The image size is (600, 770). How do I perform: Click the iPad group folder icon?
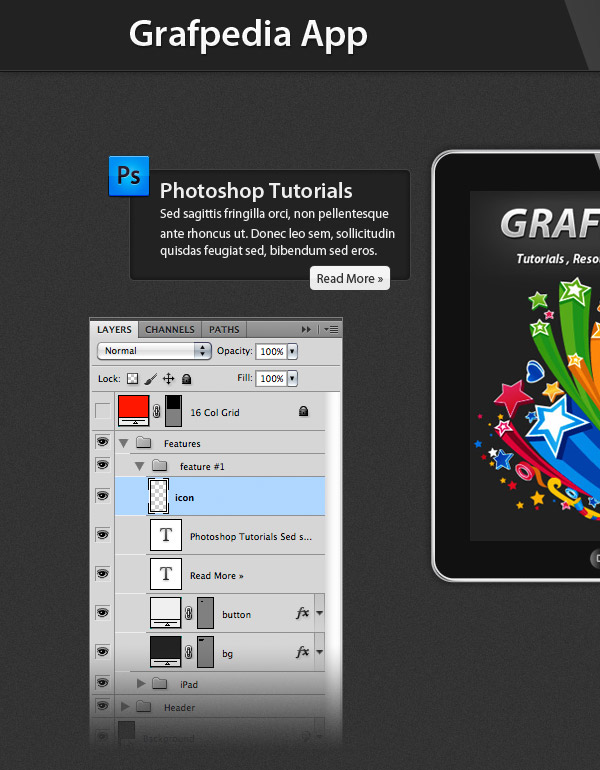point(160,683)
